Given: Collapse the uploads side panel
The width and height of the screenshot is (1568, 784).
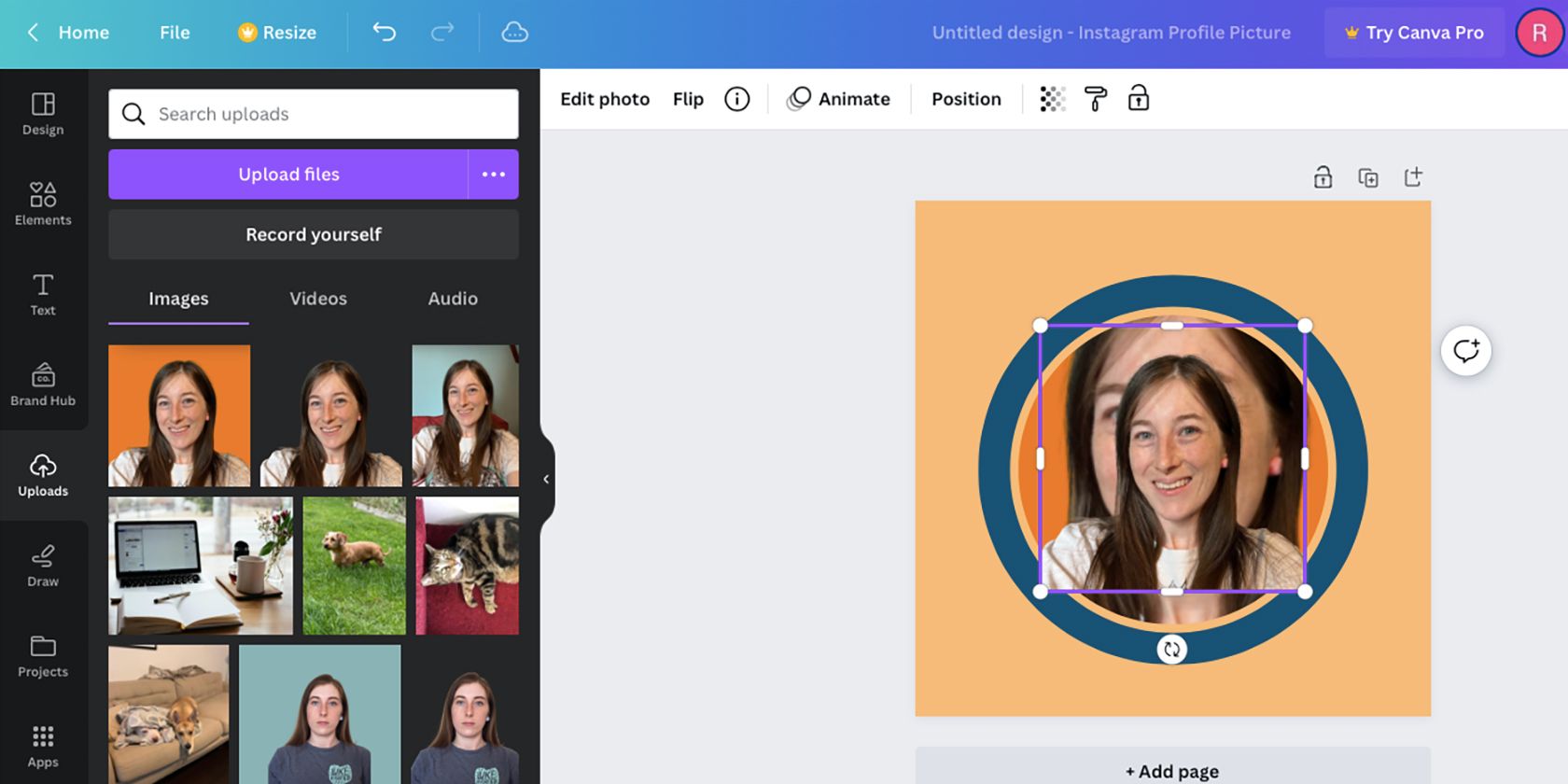Looking at the screenshot, I should [x=546, y=480].
